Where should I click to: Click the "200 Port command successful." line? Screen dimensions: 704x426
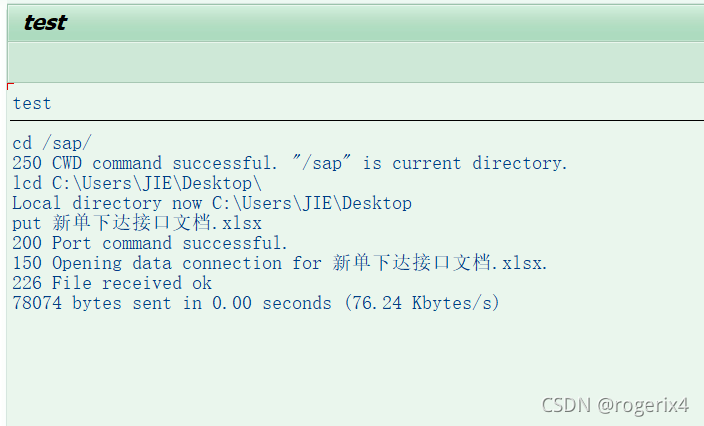[150, 243]
